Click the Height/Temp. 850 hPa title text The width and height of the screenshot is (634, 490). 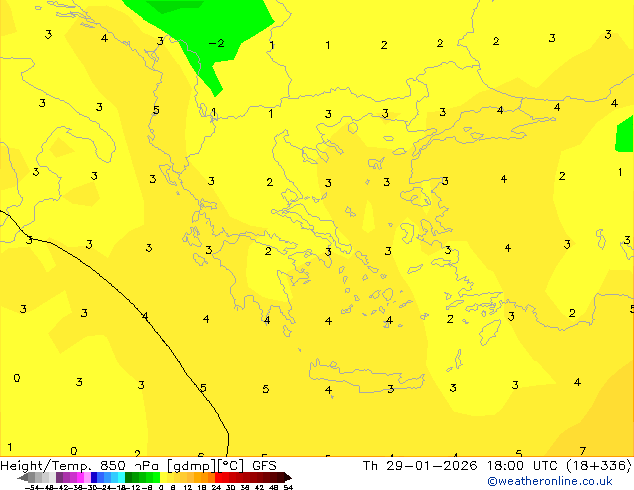pos(81,466)
